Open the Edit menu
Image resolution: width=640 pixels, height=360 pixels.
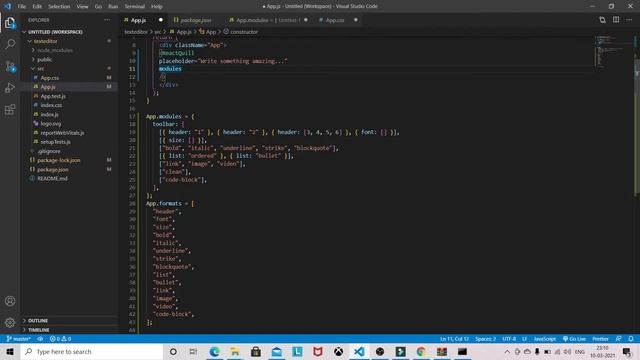coord(37,7)
